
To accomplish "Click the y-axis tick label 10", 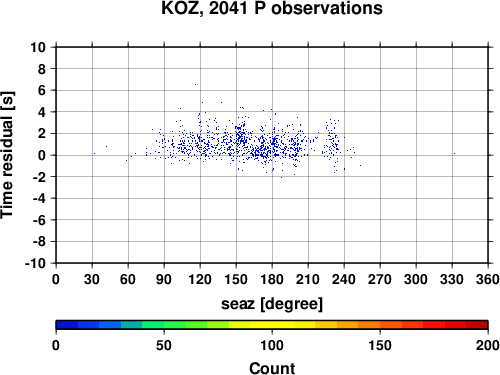I will [x=38, y=47].
